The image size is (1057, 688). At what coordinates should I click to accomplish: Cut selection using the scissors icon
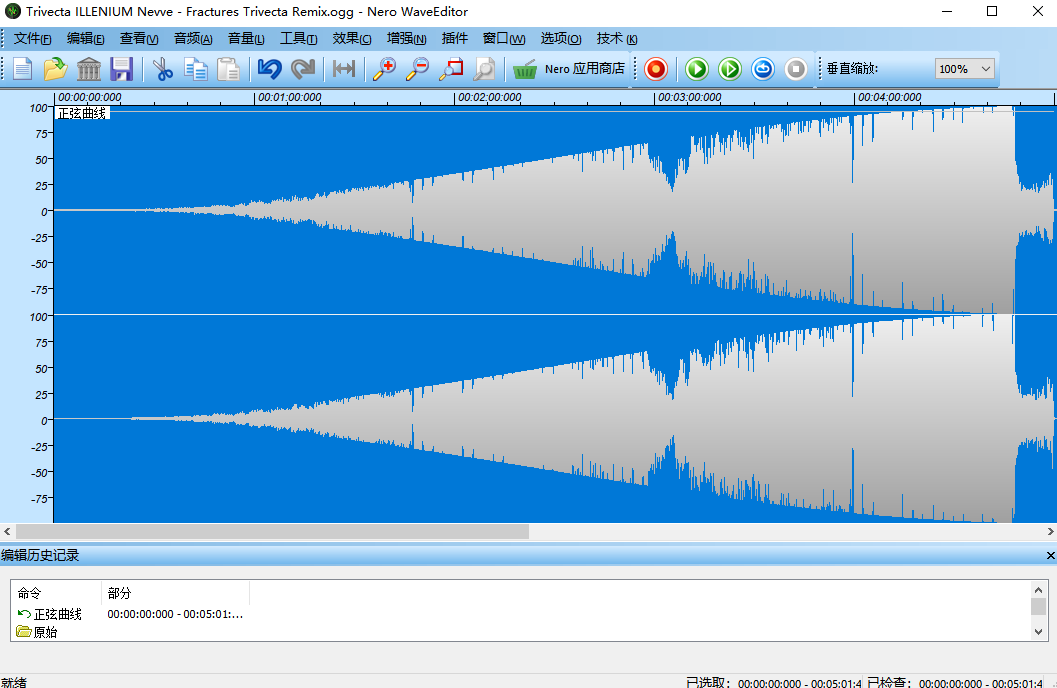tap(162, 69)
